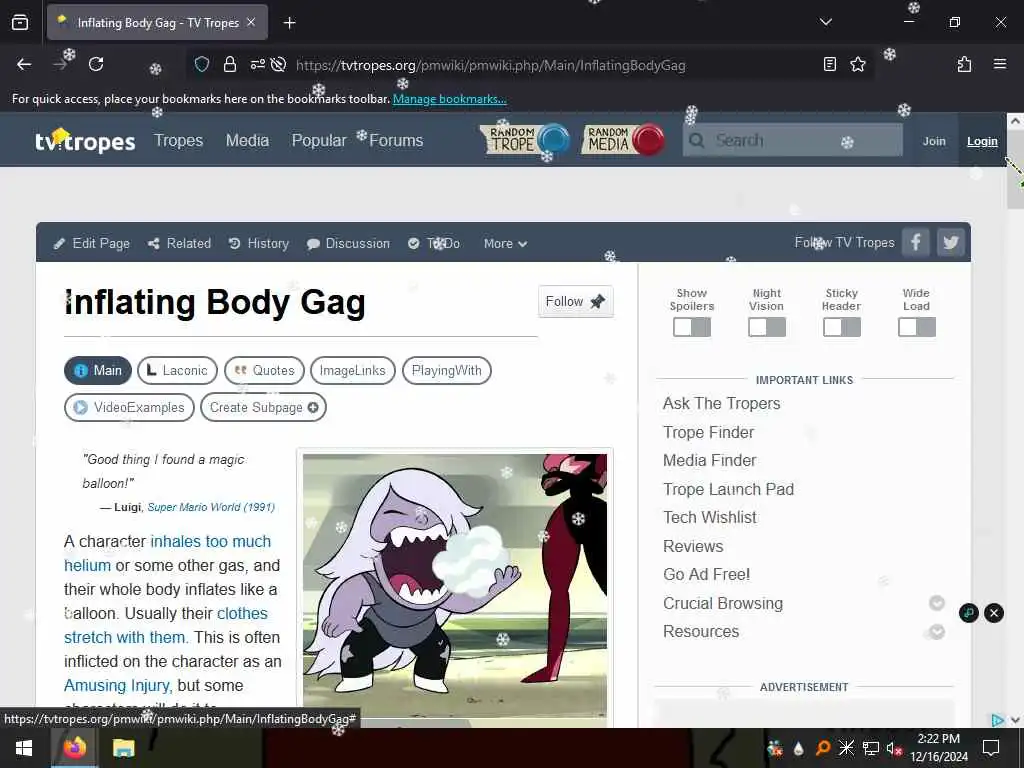Click the blue Random Trope button
This screenshot has width=1024, height=768.
(524, 139)
